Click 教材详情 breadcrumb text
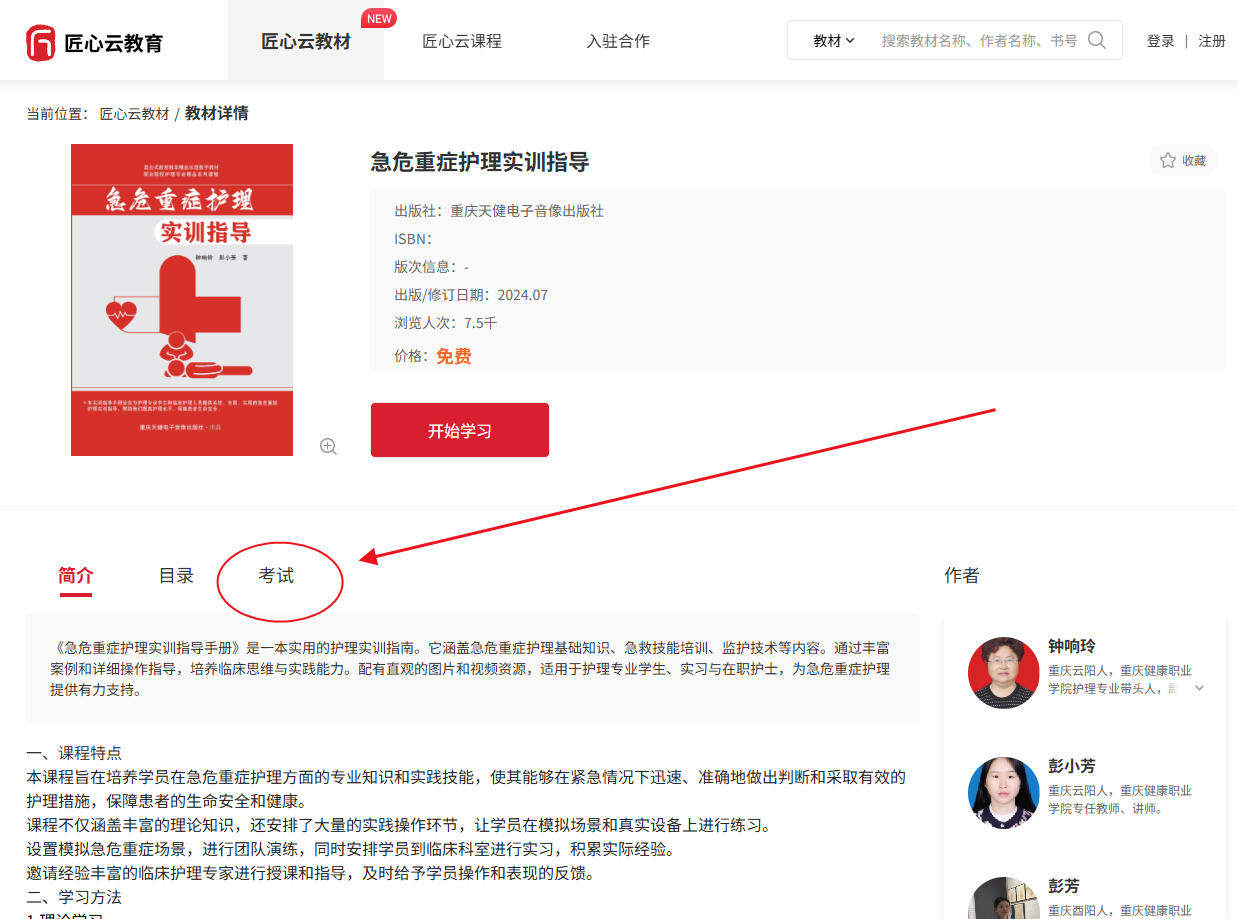The width and height of the screenshot is (1238, 919). pyautogui.click(x=217, y=114)
